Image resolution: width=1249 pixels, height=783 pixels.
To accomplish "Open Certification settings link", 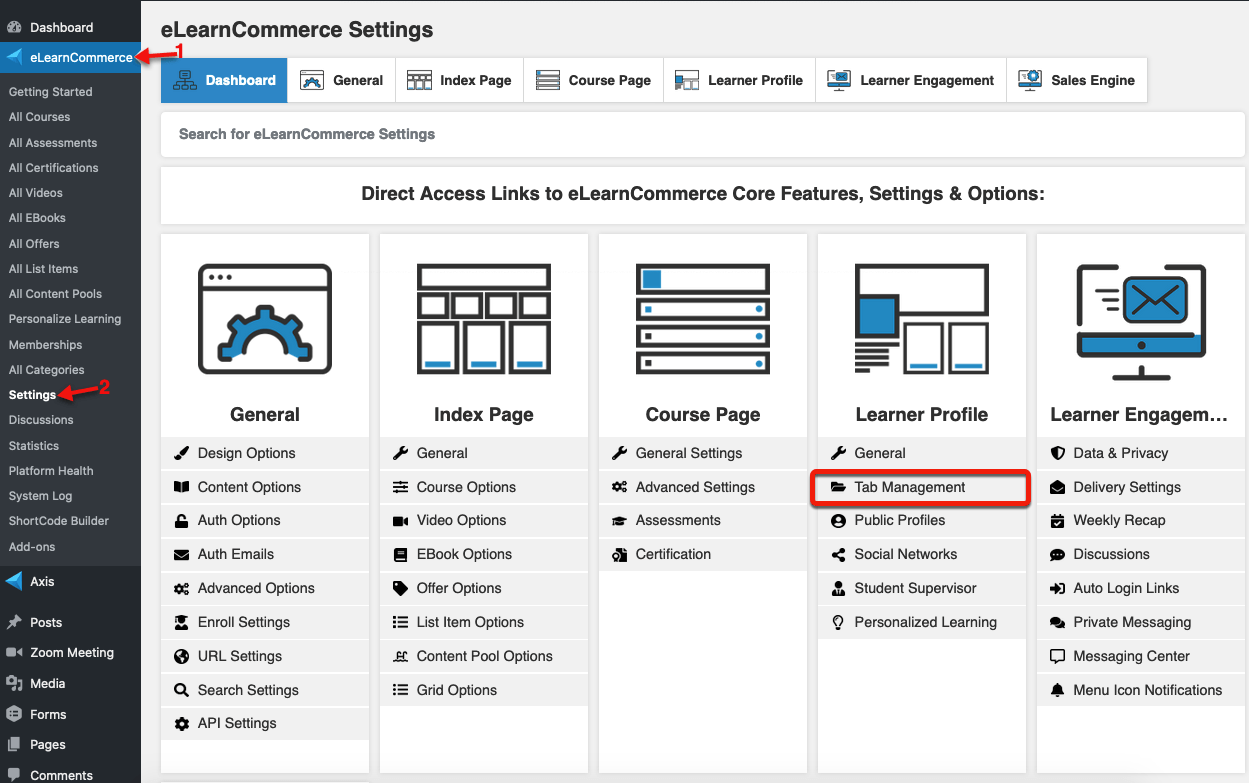I will pos(703,554).
